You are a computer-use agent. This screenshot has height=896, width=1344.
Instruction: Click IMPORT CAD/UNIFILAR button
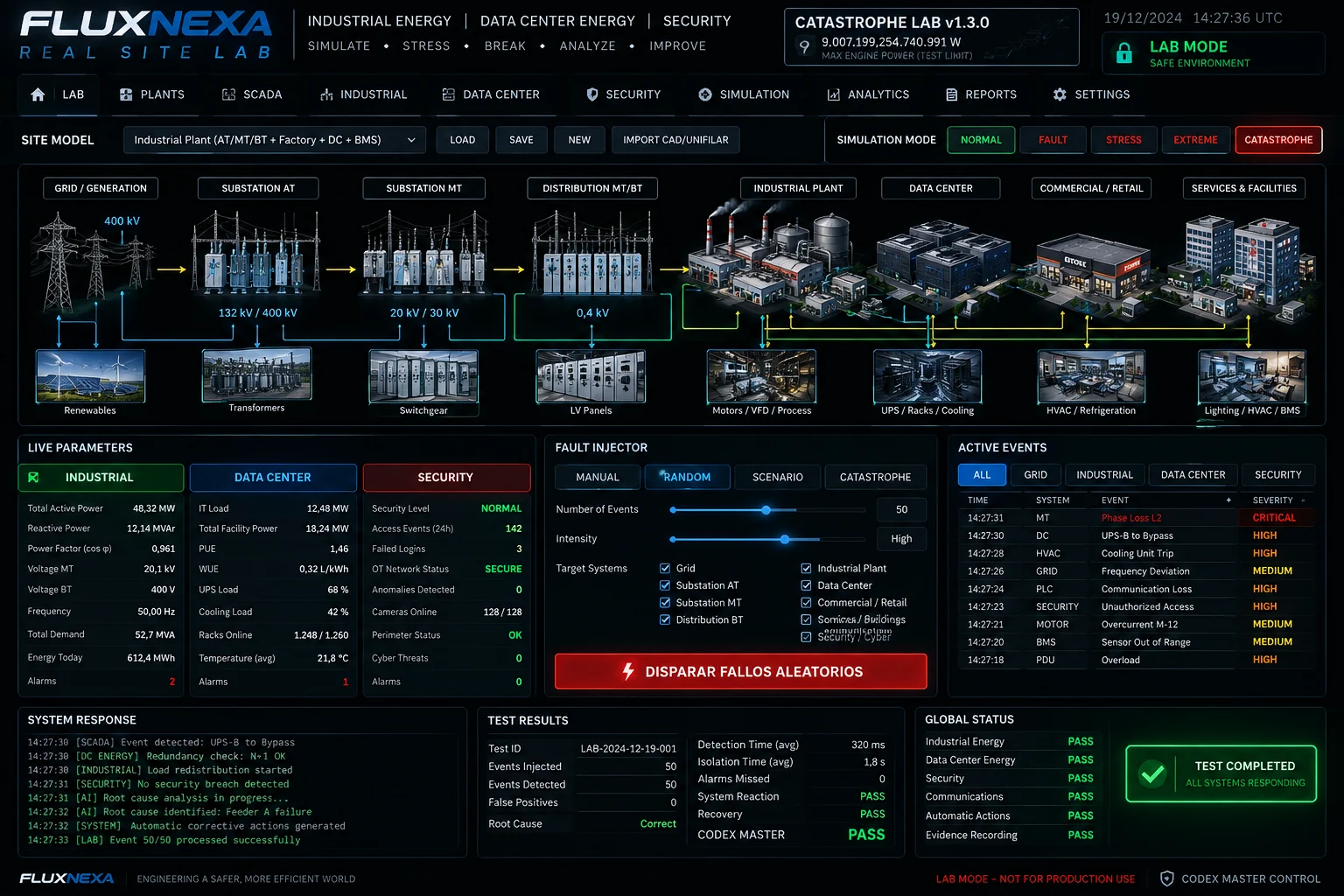(675, 140)
